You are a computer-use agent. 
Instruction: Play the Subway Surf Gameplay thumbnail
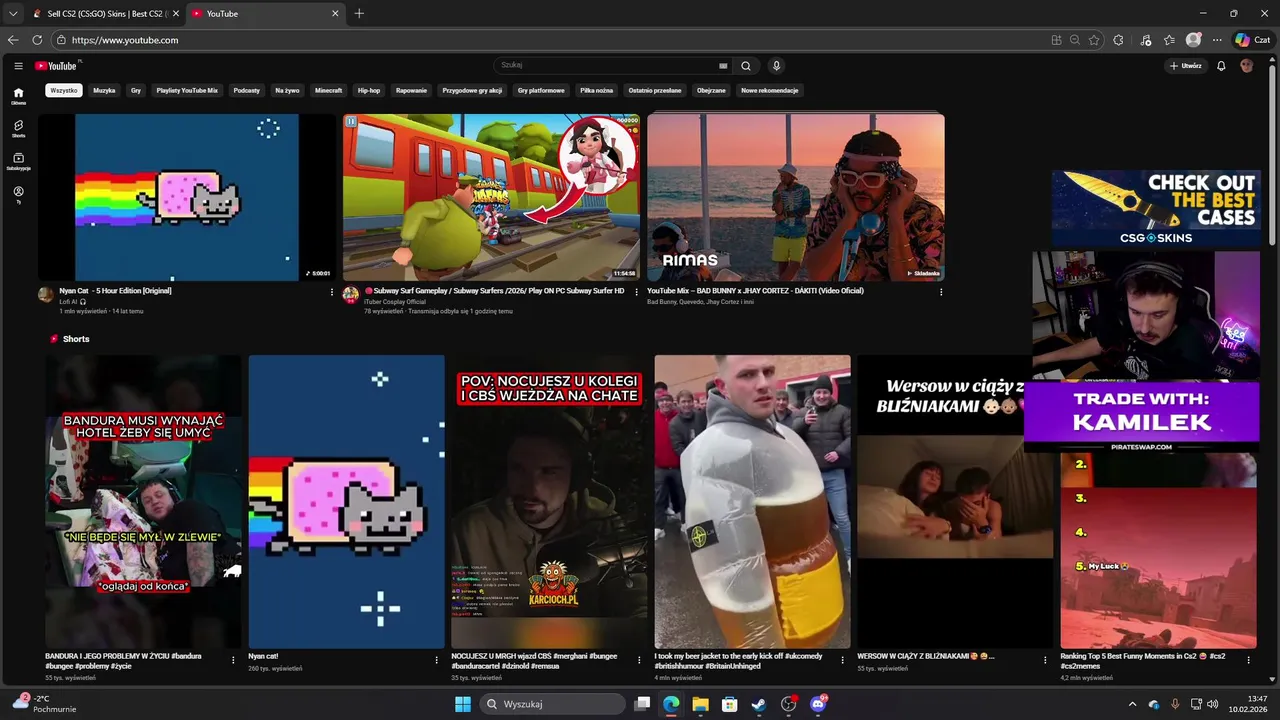[x=491, y=197]
